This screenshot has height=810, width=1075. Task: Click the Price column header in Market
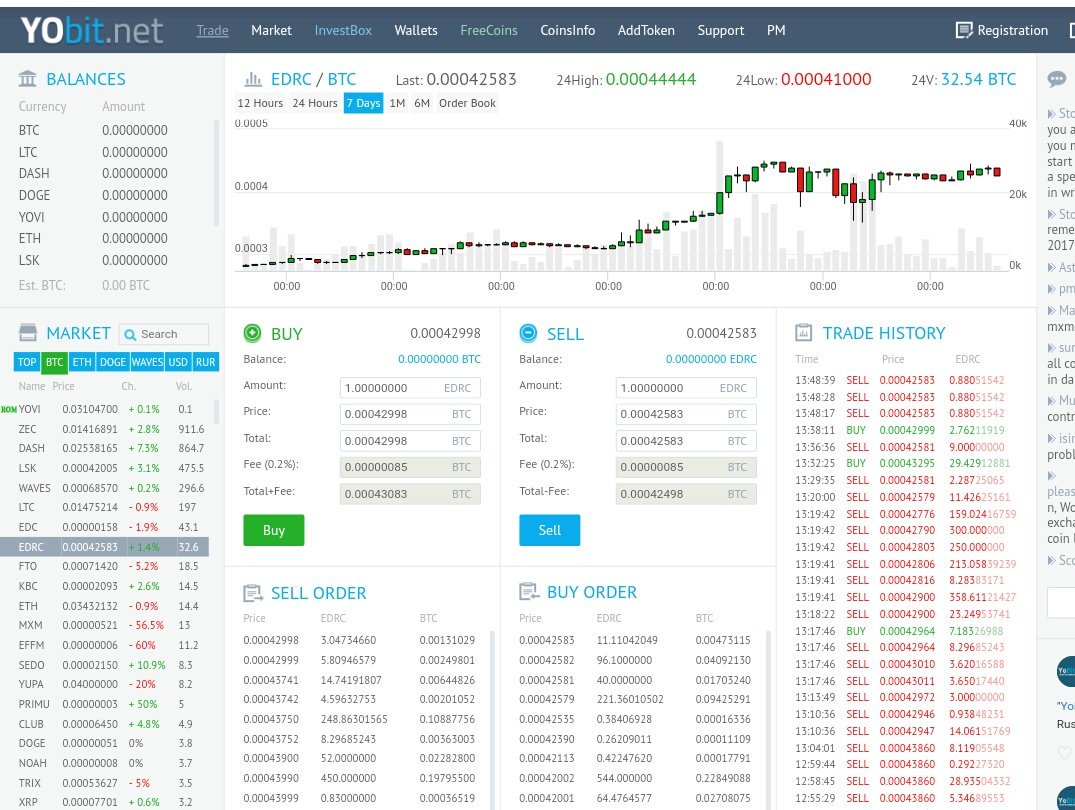(63, 386)
